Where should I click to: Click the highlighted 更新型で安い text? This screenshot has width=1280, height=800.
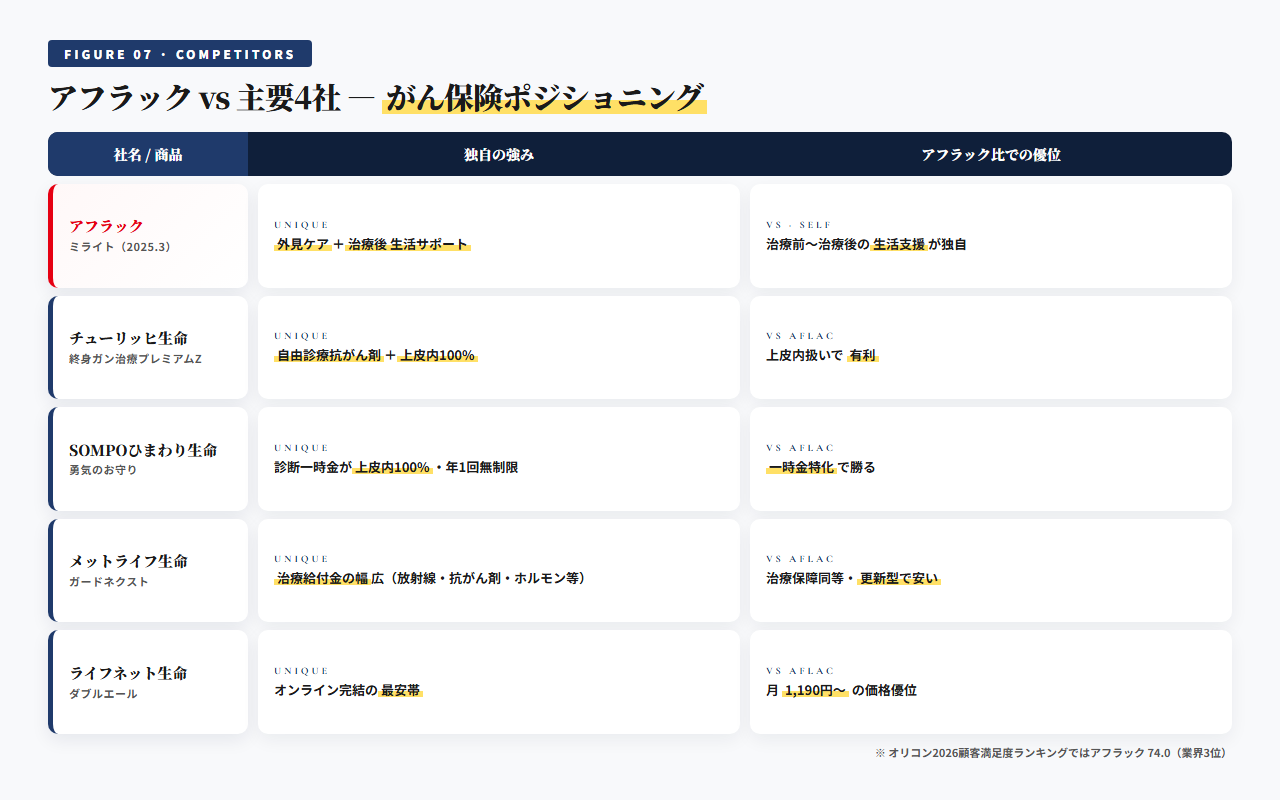[898, 577]
